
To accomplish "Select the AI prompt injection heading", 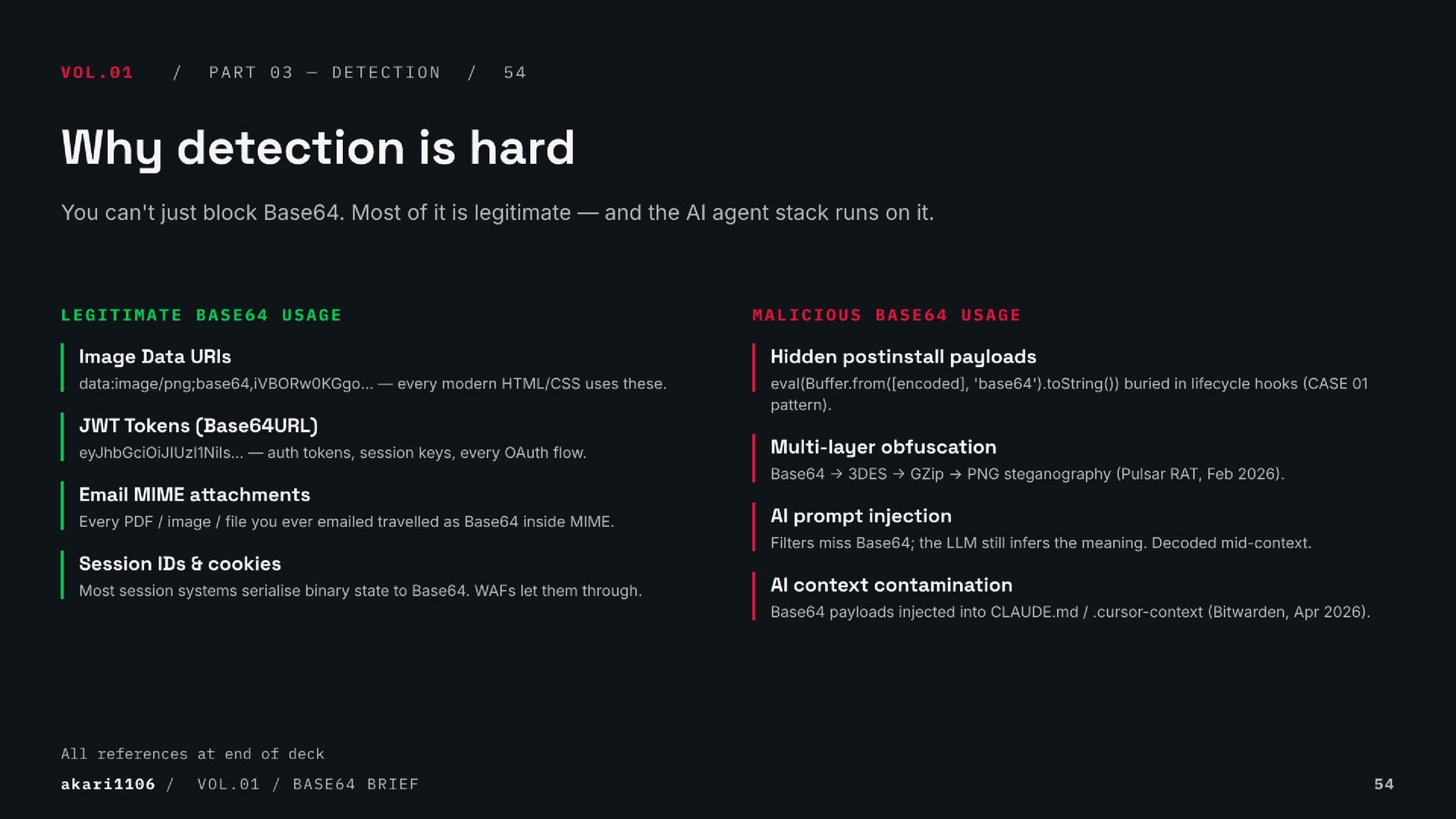I will pyautogui.click(x=861, y=516).
